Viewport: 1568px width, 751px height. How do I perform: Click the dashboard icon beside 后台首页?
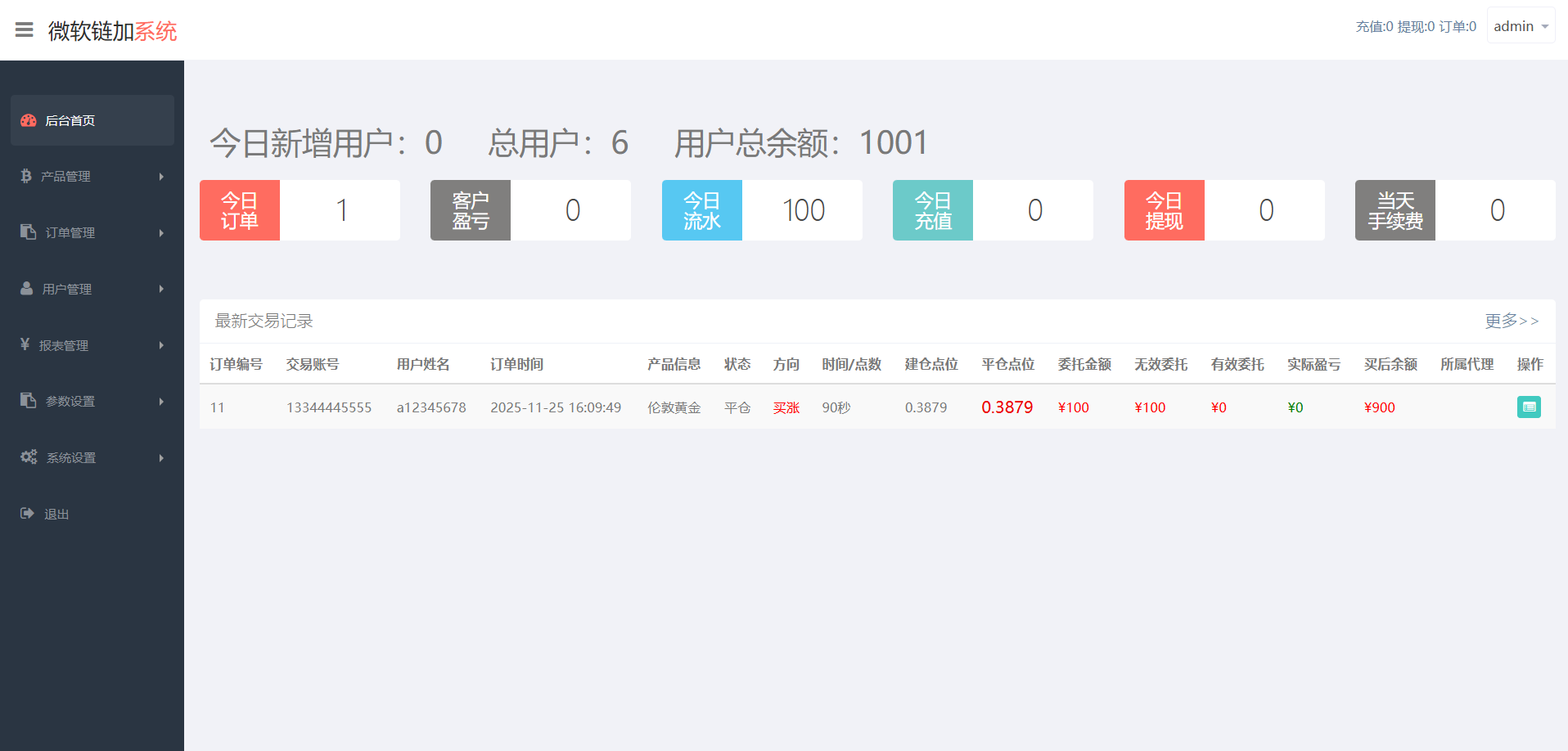29,120
